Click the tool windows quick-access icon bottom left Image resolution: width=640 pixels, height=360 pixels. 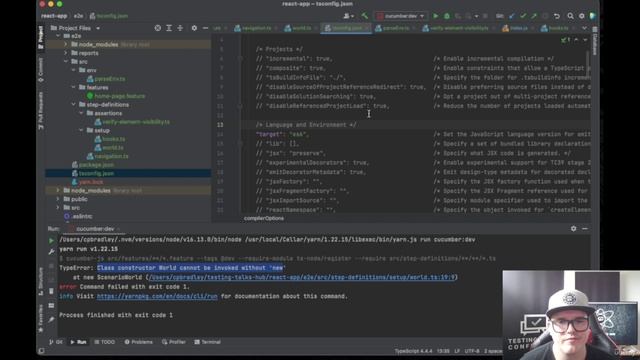[41, 351]
